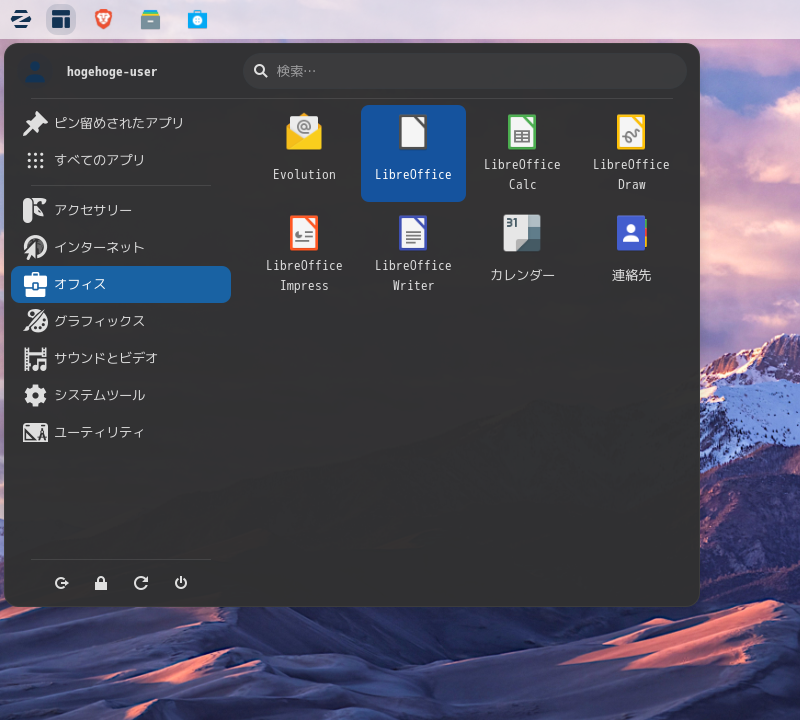Open the Evolution mail application
The height and width of the screenshot is (720, 800).
point(304,153)
